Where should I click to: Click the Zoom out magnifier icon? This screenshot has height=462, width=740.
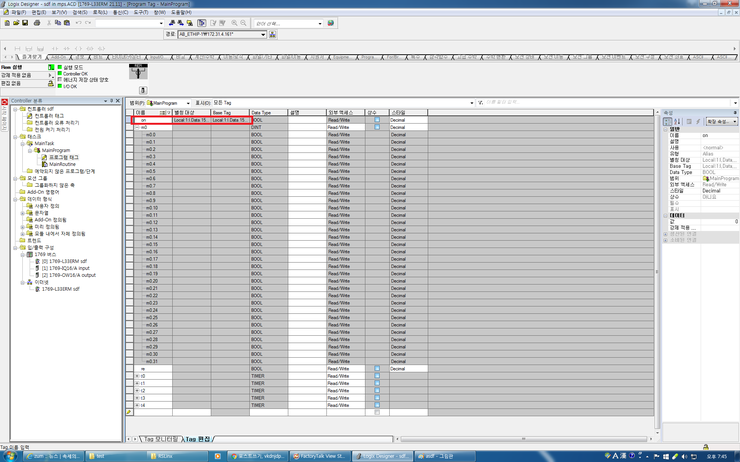(244, 23)
